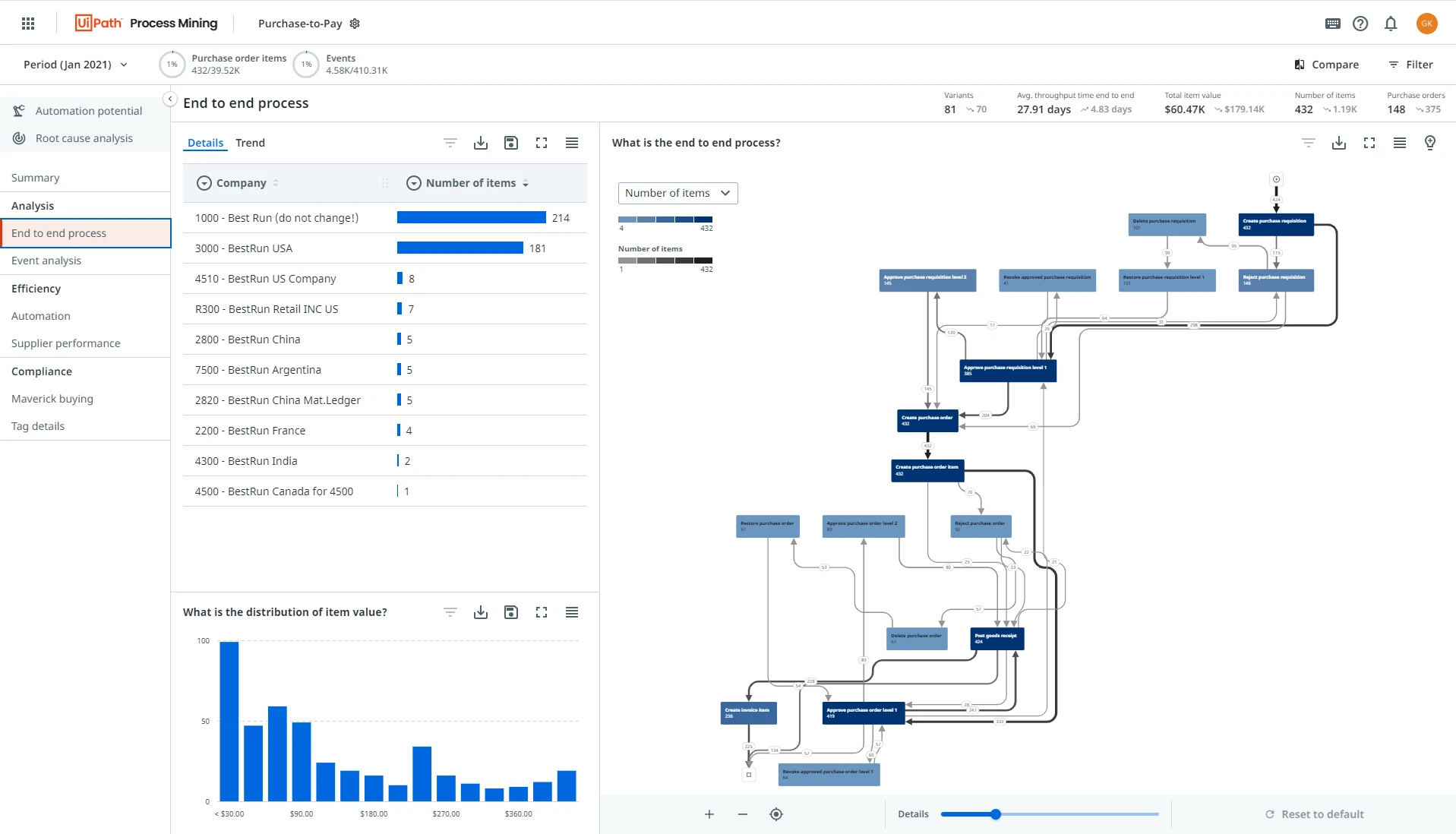The width and height of the screenshot is (1456, 834).
Task: Click the Compare button
Action: (1327, 65)
